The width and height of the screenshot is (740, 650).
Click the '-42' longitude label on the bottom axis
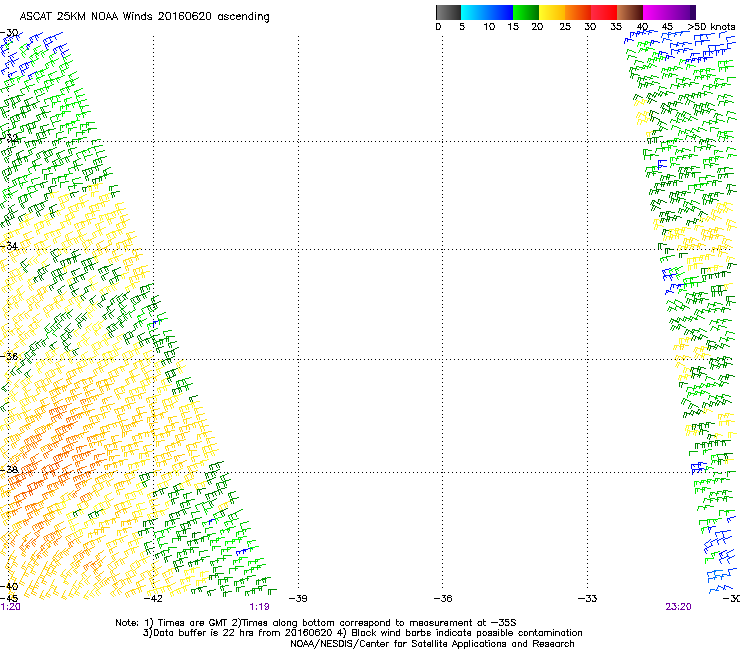click(x=153, y=598)
